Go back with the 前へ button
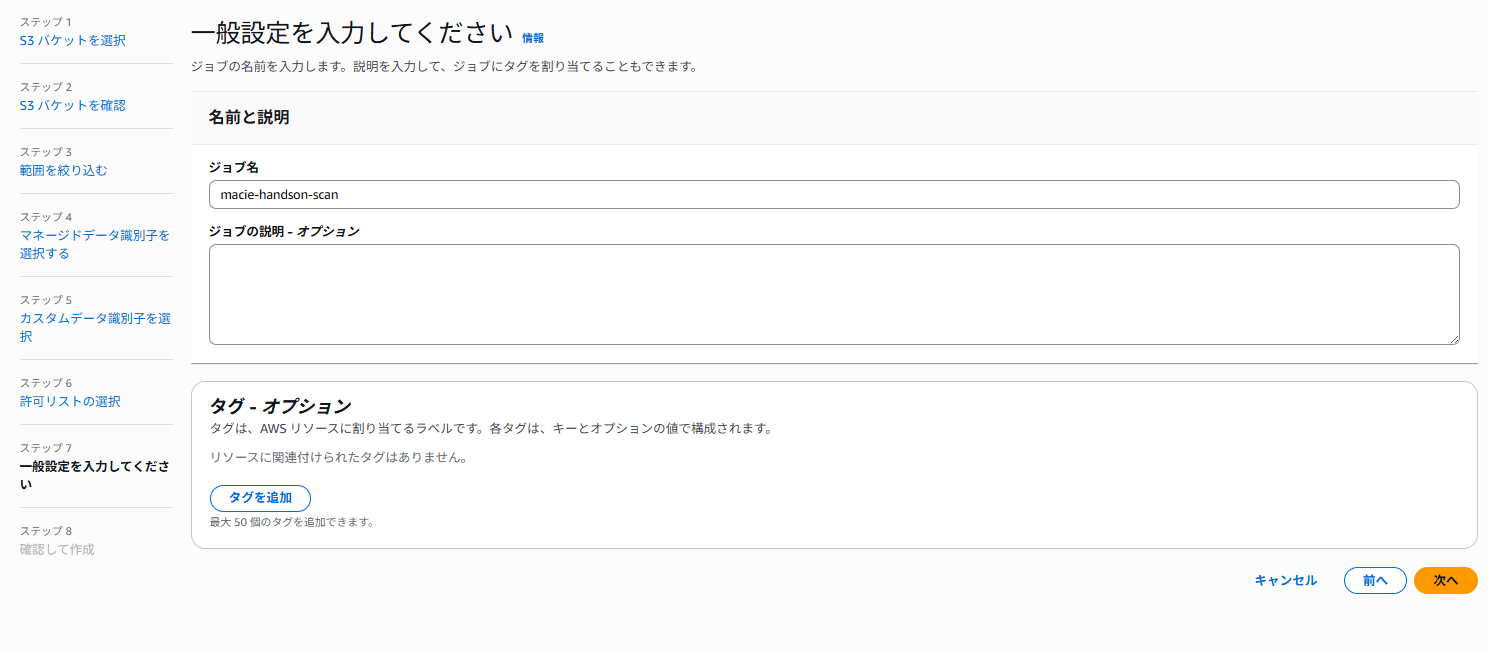1488x653 pixels. (x=1375, y=581)
